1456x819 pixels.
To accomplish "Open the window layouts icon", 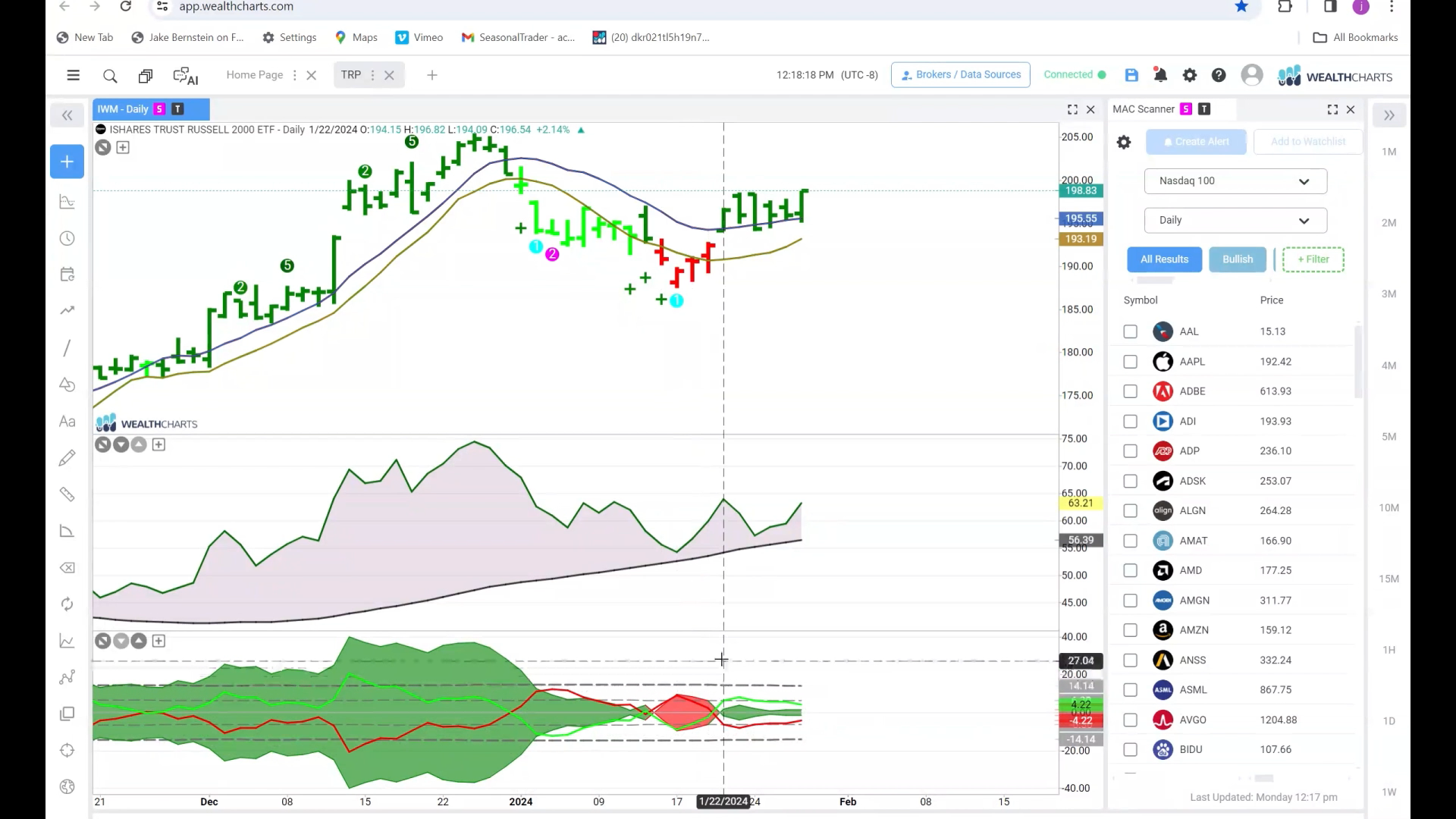I will 146,76.
